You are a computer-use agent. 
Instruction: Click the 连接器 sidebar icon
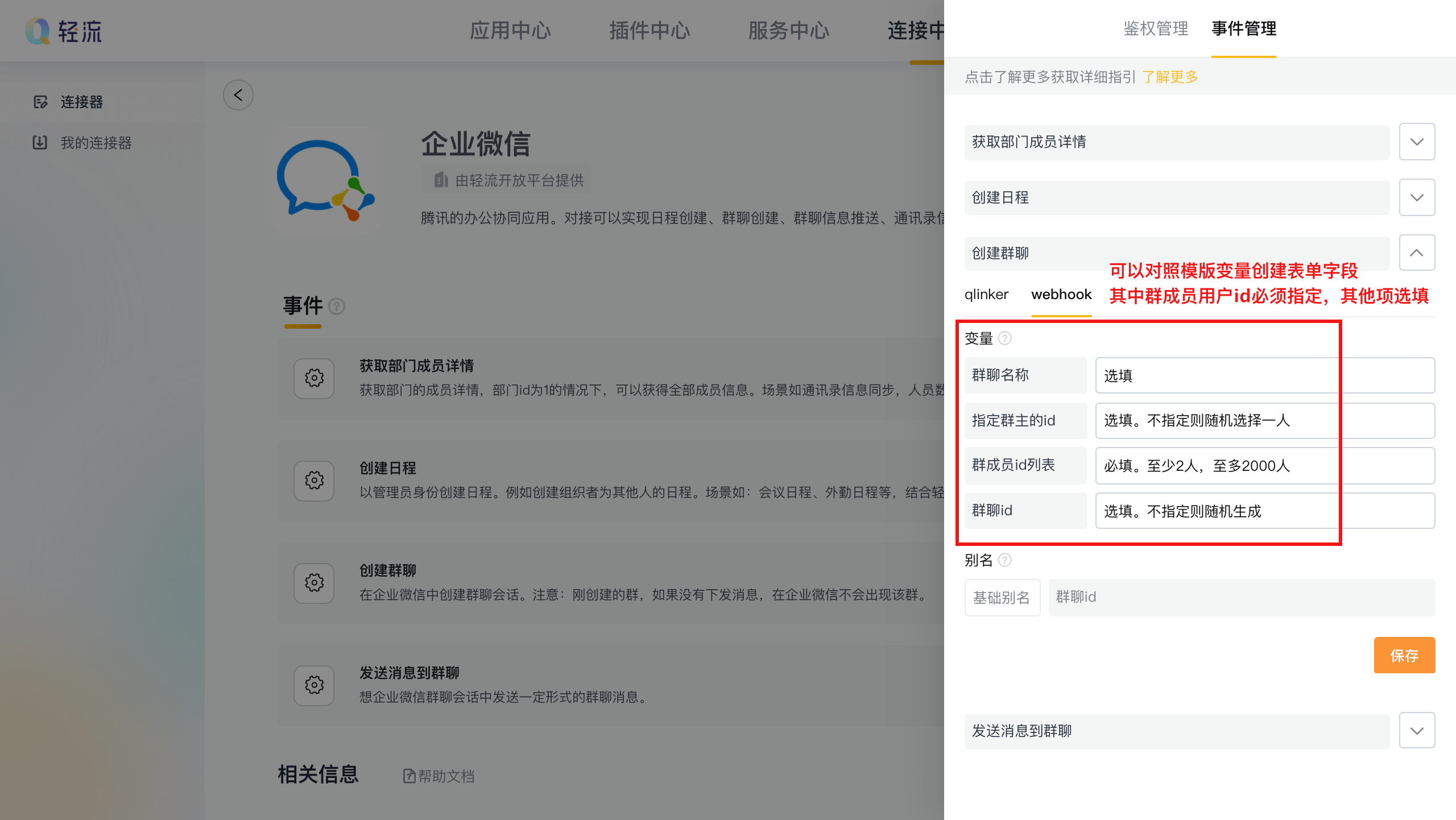[40, 102]
